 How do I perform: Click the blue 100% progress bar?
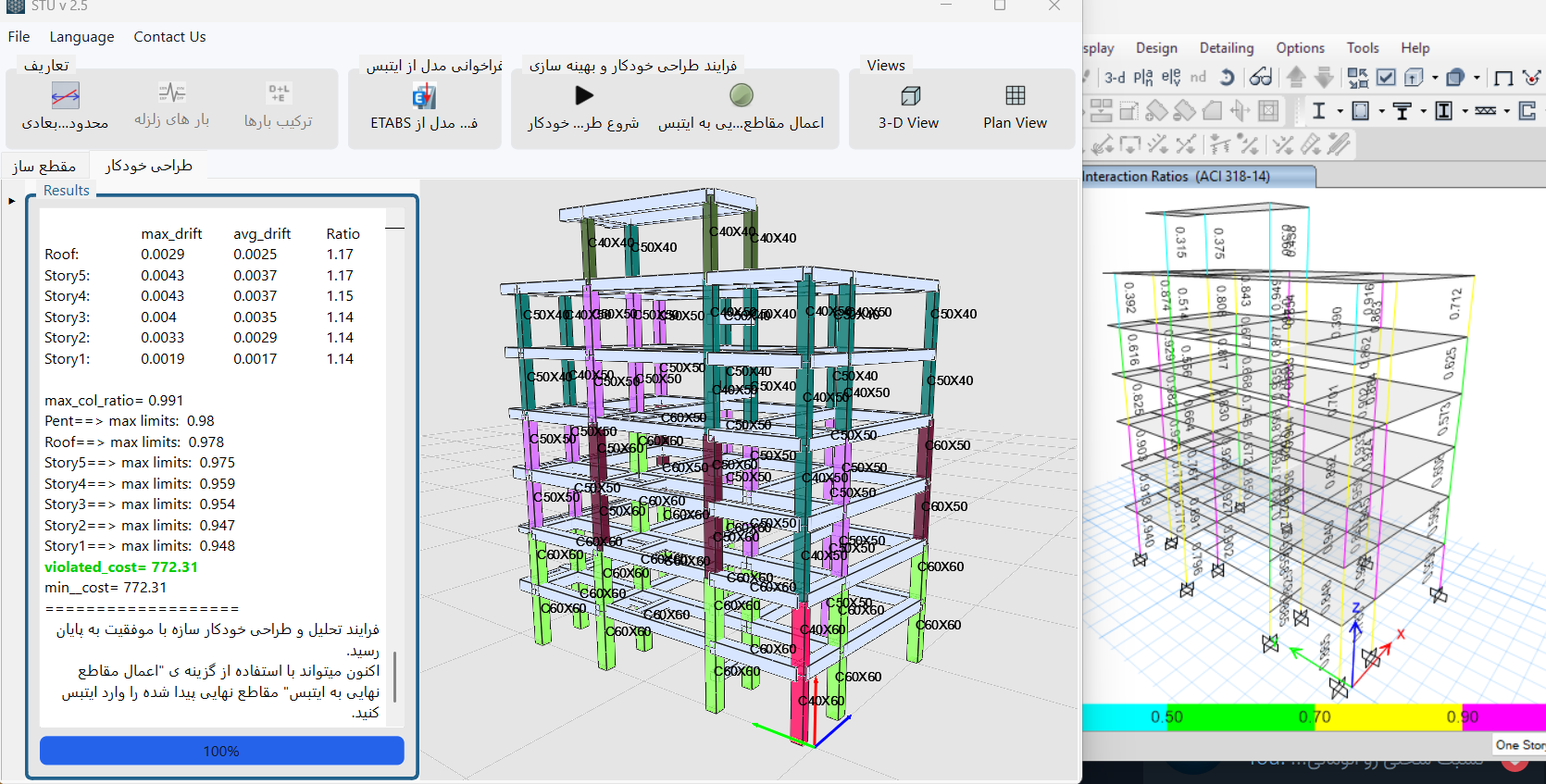(x=221, y=751)
